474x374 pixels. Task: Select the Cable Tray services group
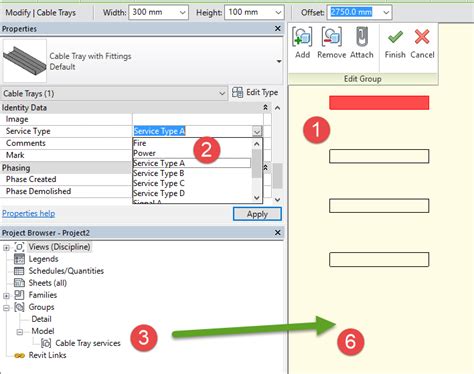(x=88, y=343)
